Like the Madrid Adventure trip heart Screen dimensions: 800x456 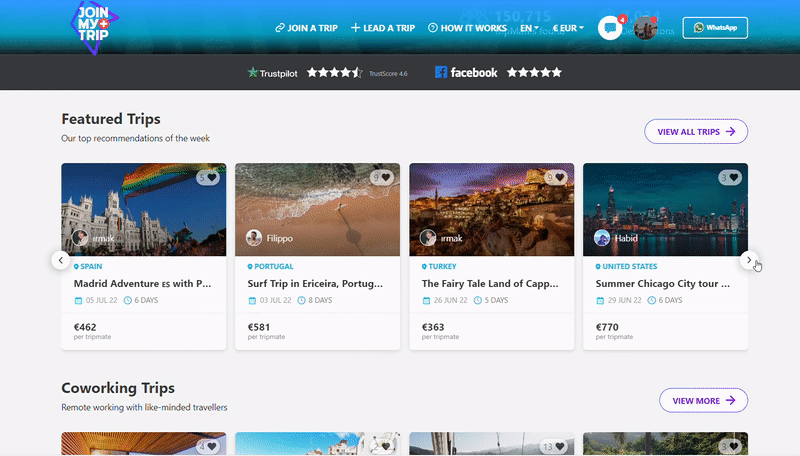tap(212, 178)
